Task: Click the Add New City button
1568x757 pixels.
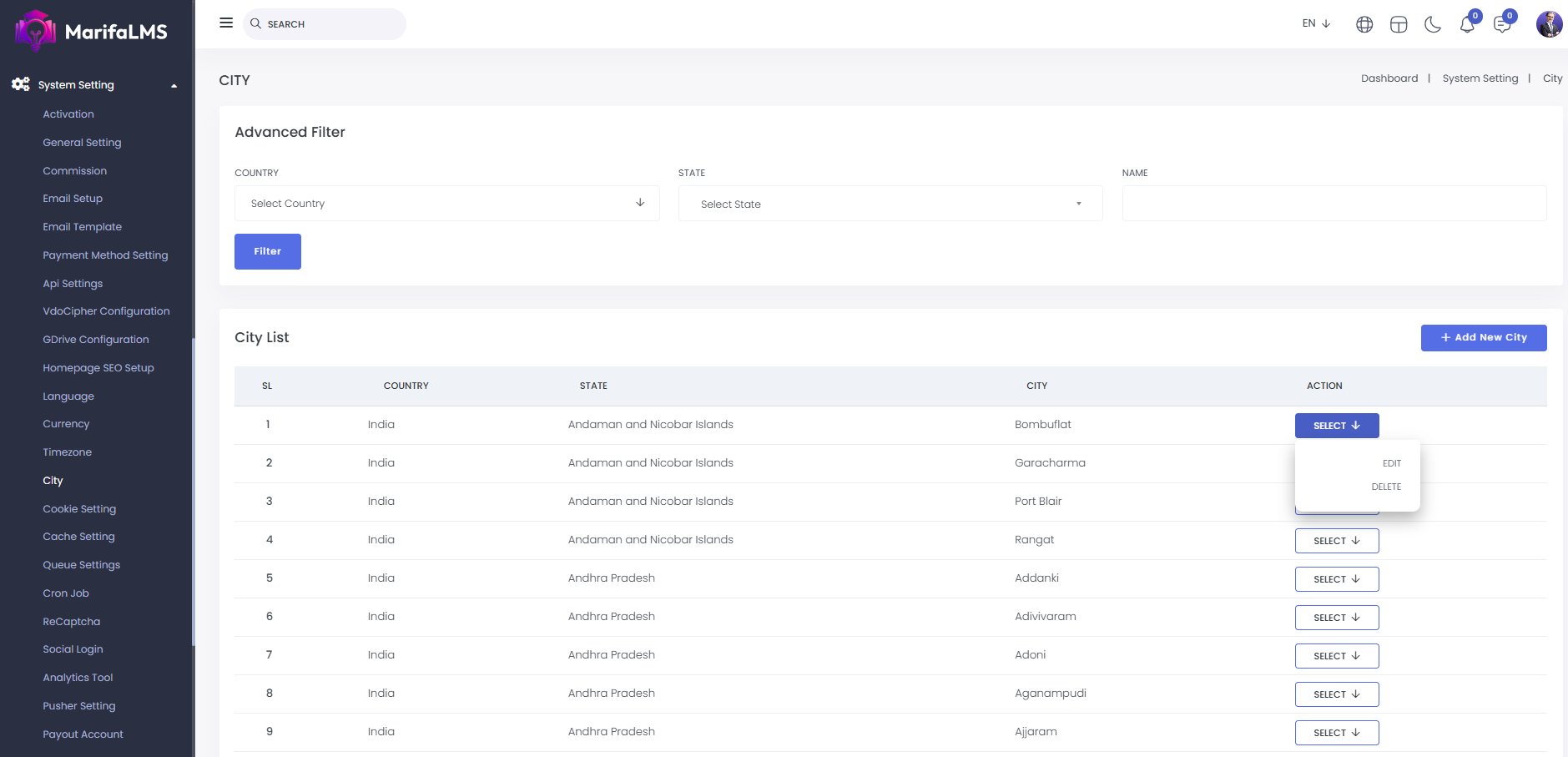Action: 1483,338
